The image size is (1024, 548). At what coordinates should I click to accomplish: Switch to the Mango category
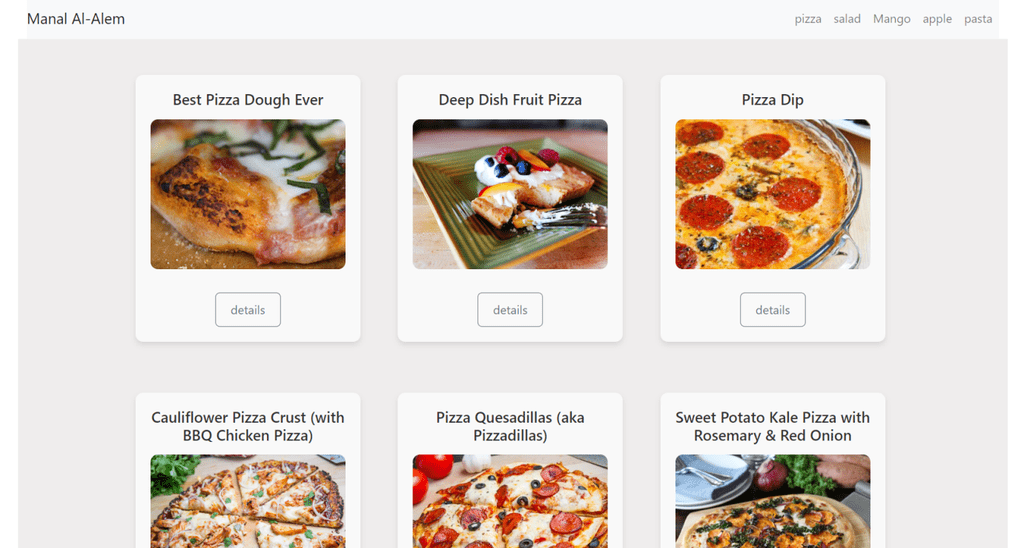[891, 19]
